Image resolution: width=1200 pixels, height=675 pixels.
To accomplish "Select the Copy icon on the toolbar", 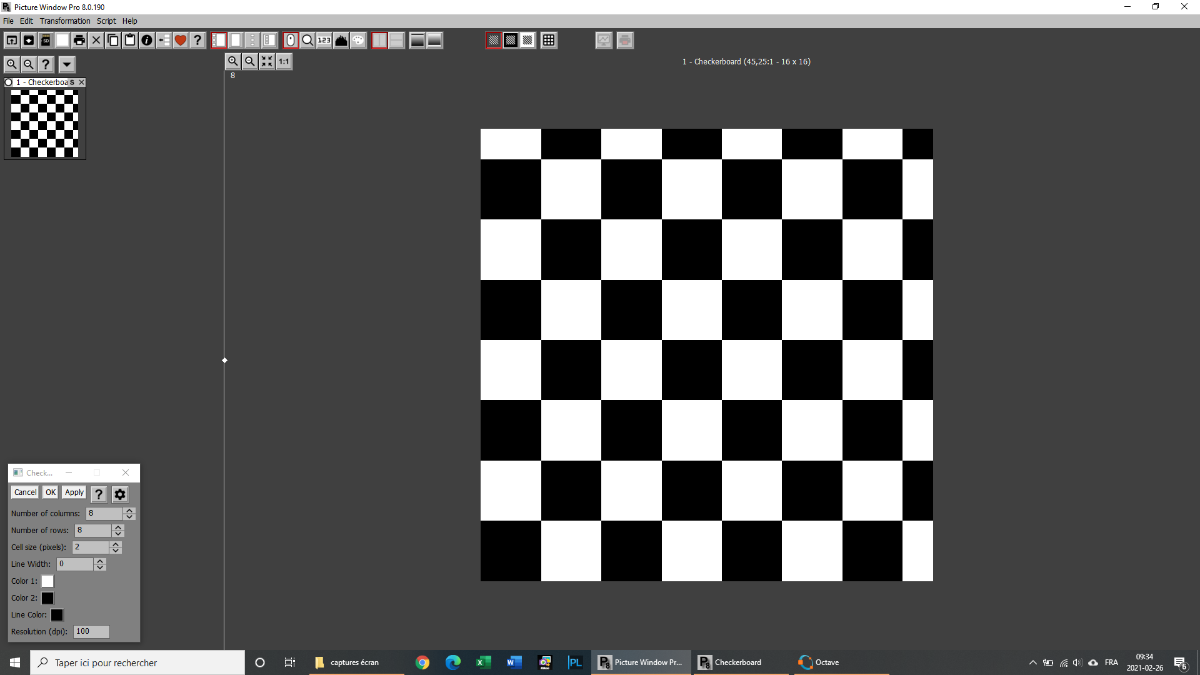I will pos(112,40).
